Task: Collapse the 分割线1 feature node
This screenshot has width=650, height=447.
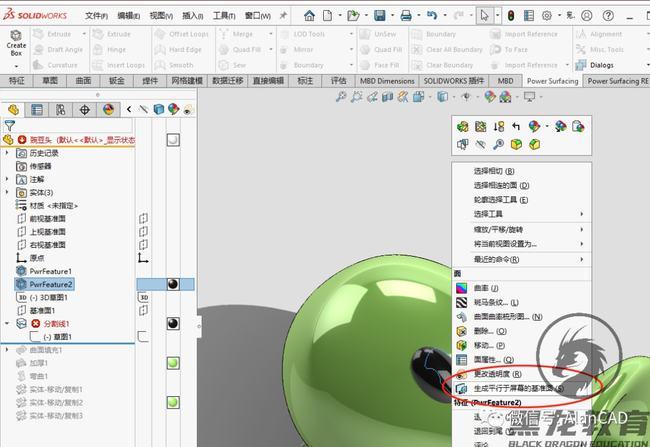Action: (7, 323)
